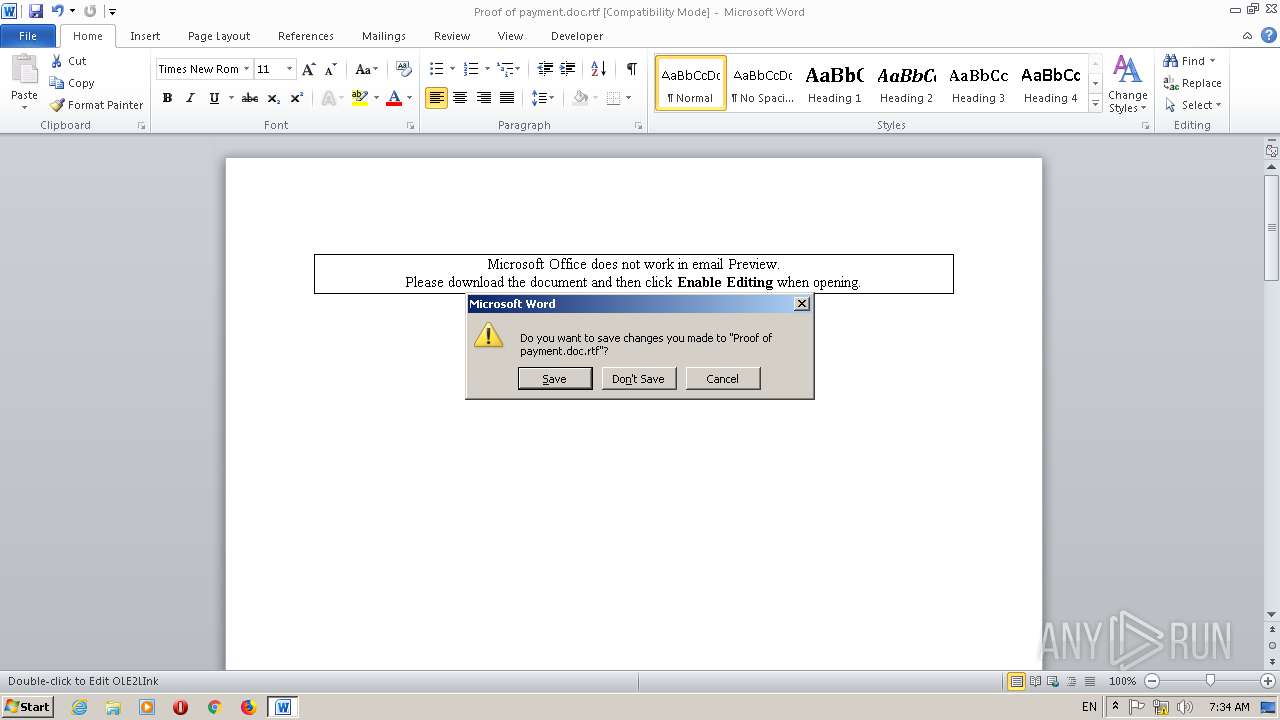Click the Opera taskbar icon
The image size is (1280, 720).
click(x=180, y=707)
